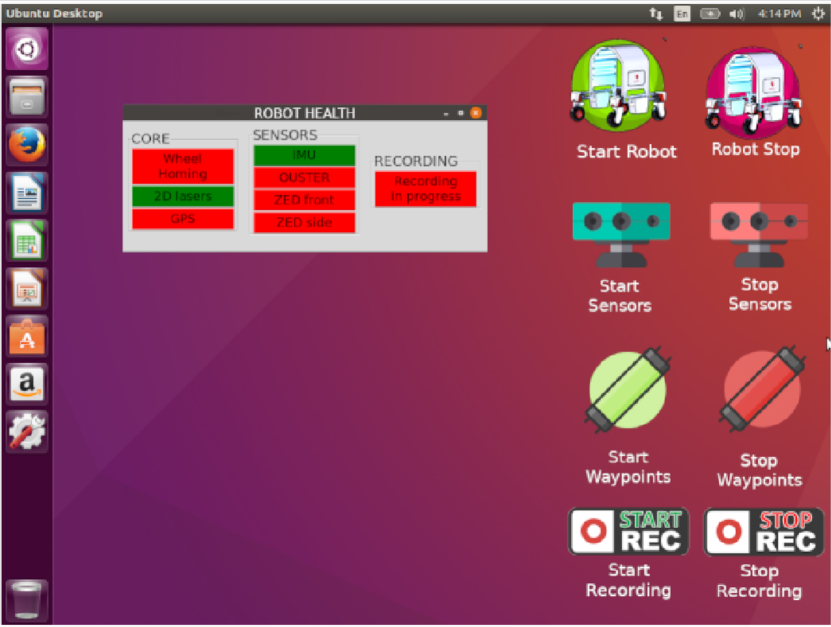Launch Firefox from the dock
This screenshot has height=627, width=831.
(x=27, y=145)
